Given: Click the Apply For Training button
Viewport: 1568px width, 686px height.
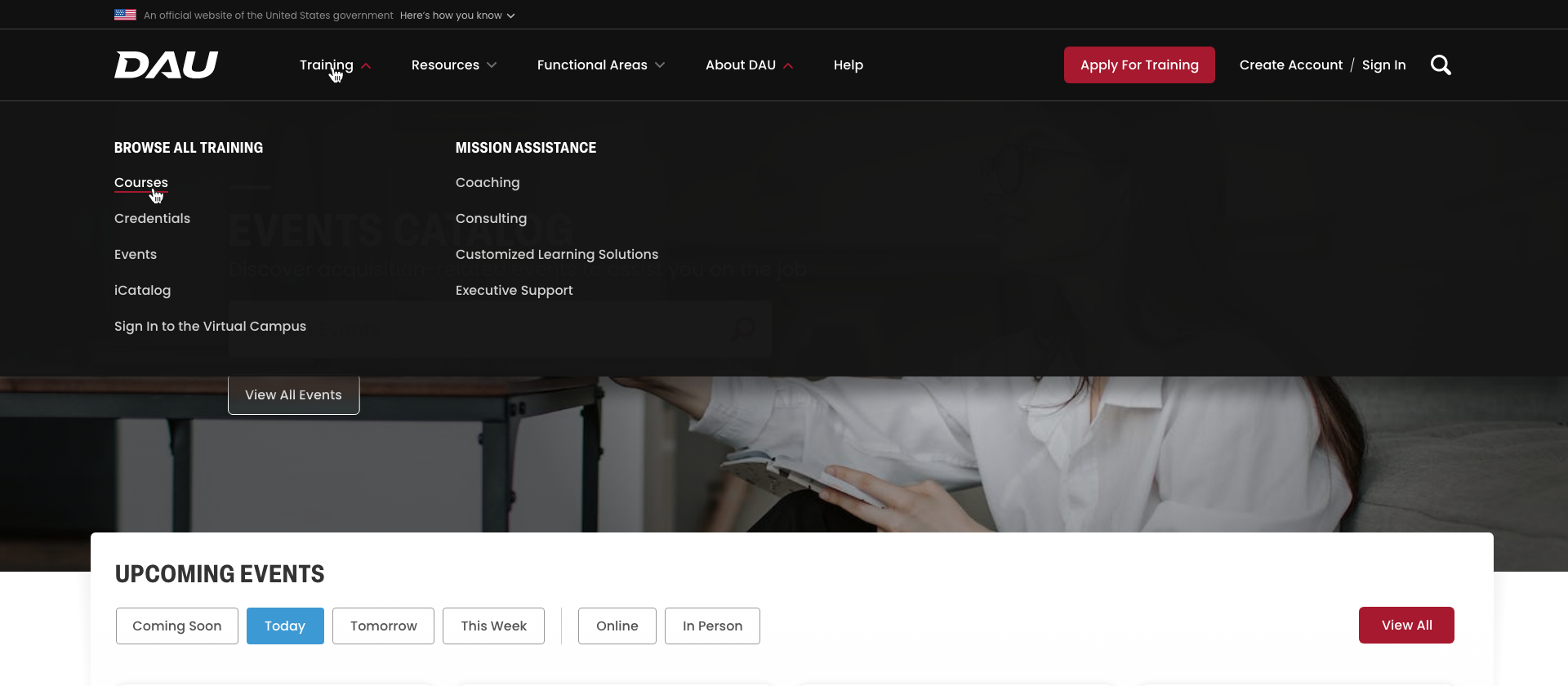Looking at the screenshot, I should coord(1139,65).
